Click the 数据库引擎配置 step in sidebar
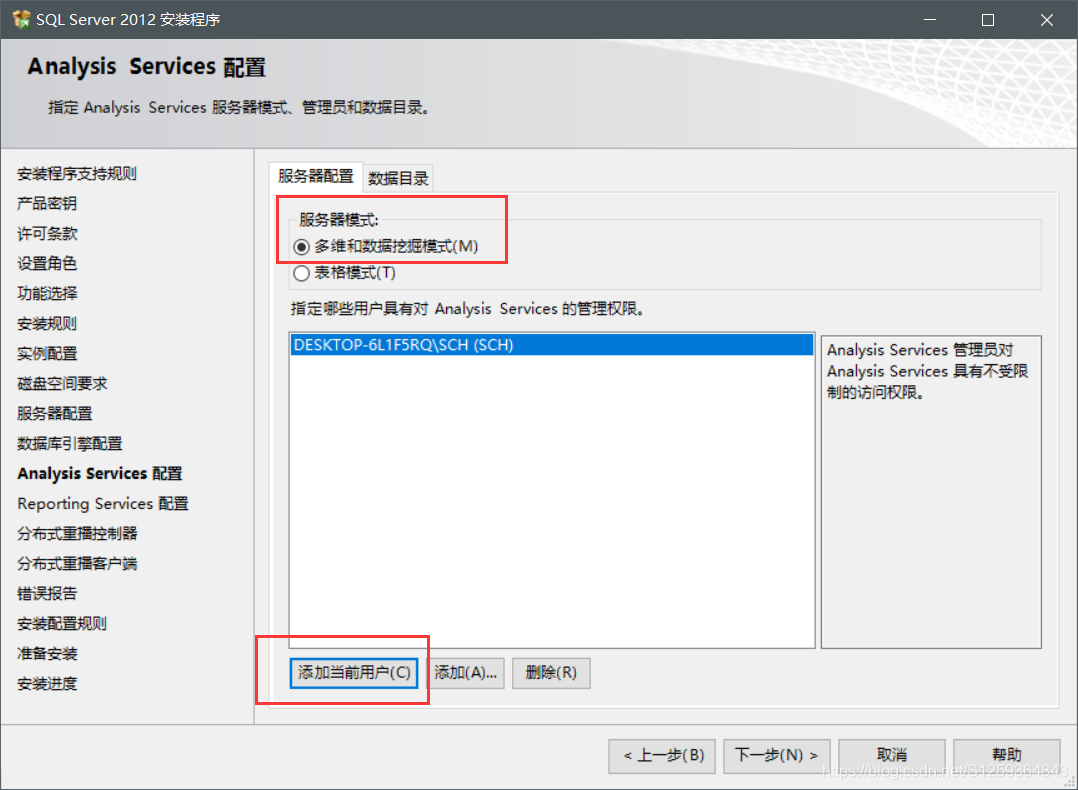 pyautogui.click(x=69, y=443)
